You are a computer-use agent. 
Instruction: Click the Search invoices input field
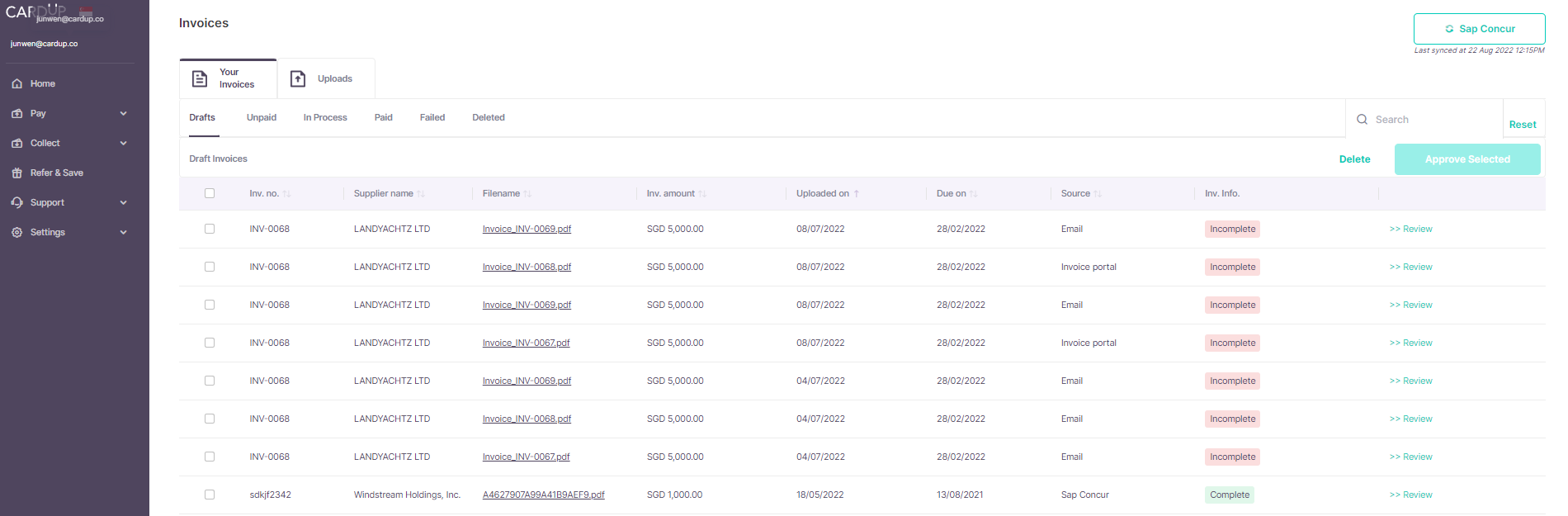pyautogui.click(x=1432, y=120)
